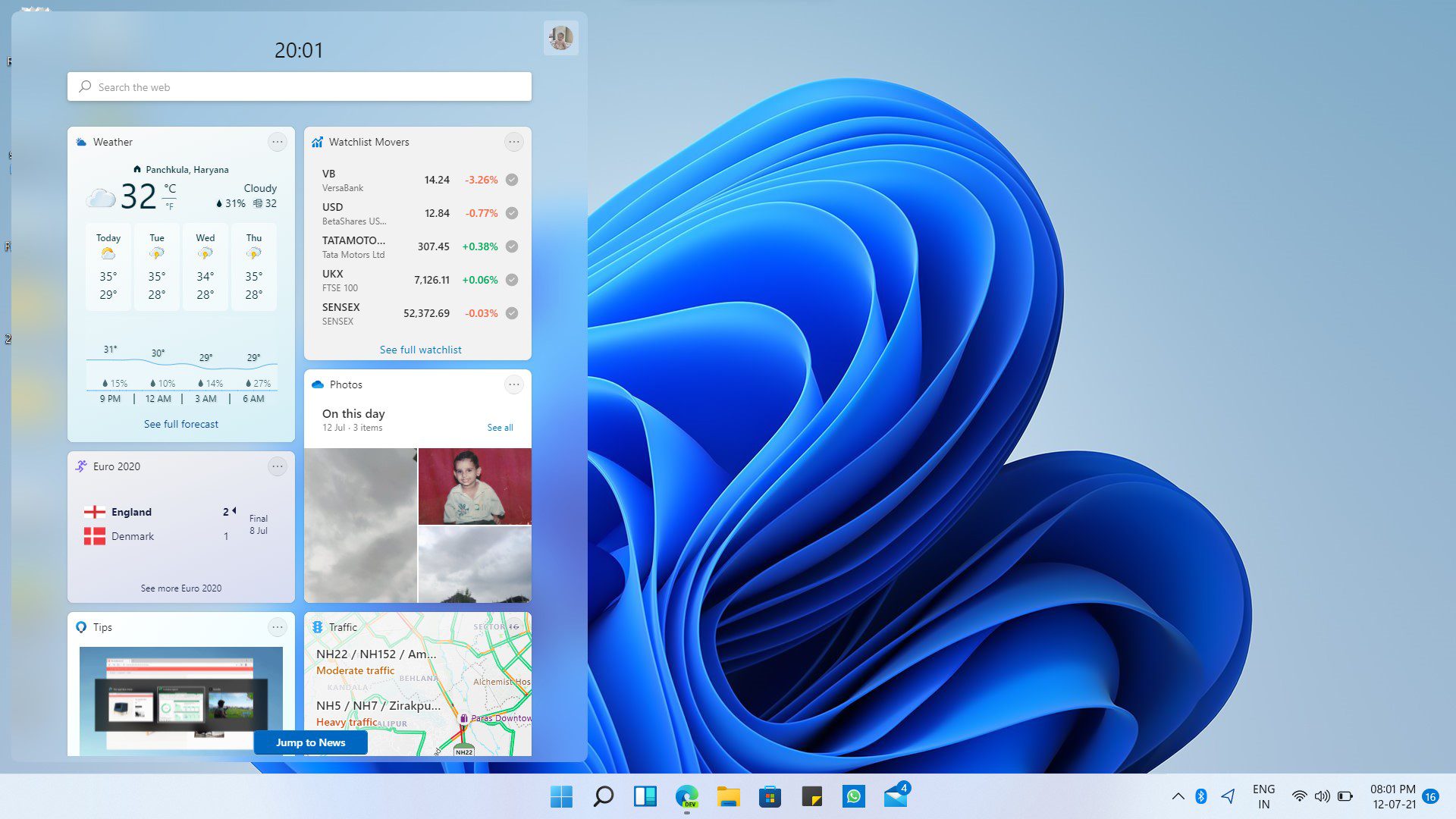Toggle the checkmark beside UKX FTSE 100
Image resolution: width=1456 pixels, height=819 pixels.
511,279
